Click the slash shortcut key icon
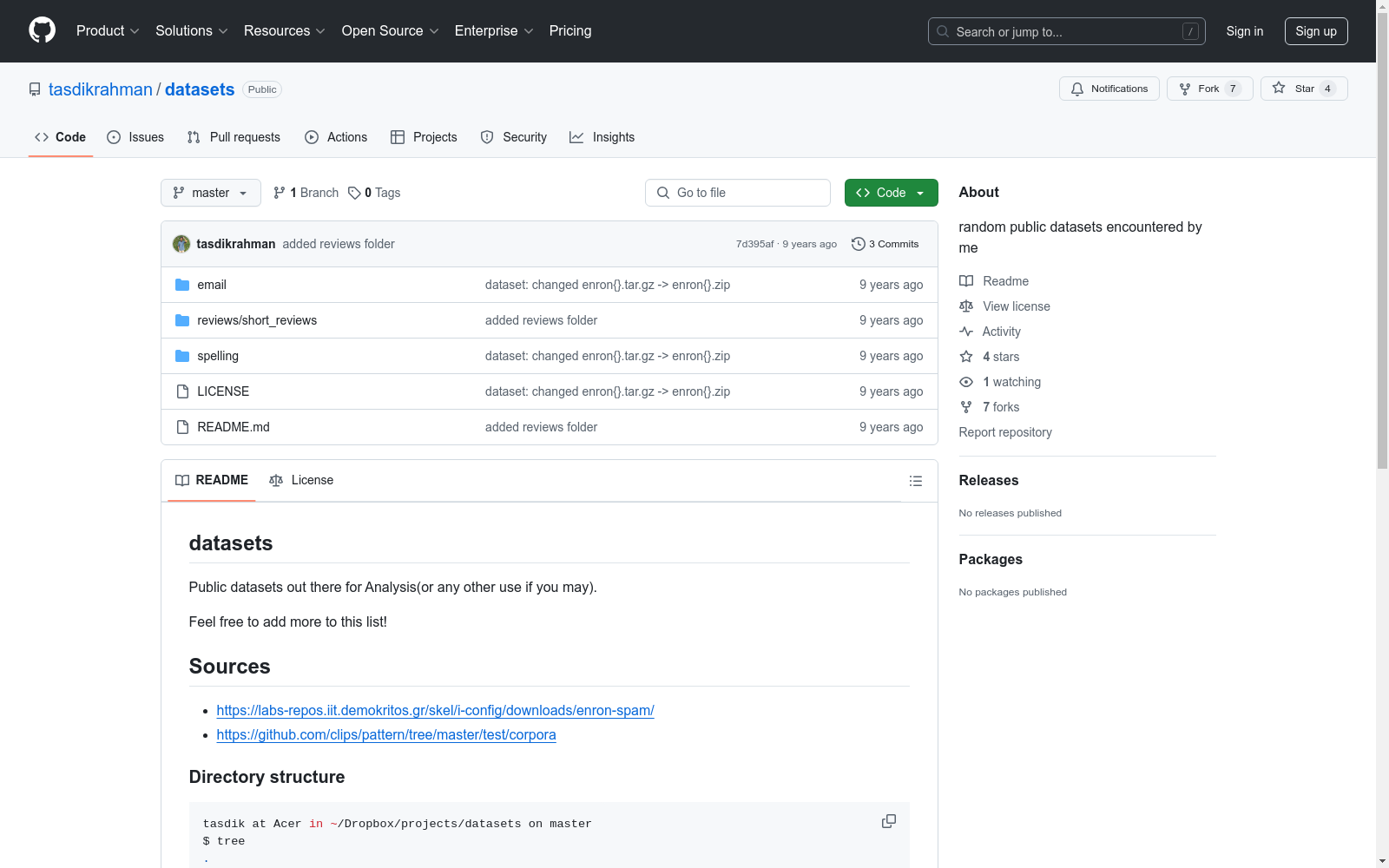 point(1190,31)
